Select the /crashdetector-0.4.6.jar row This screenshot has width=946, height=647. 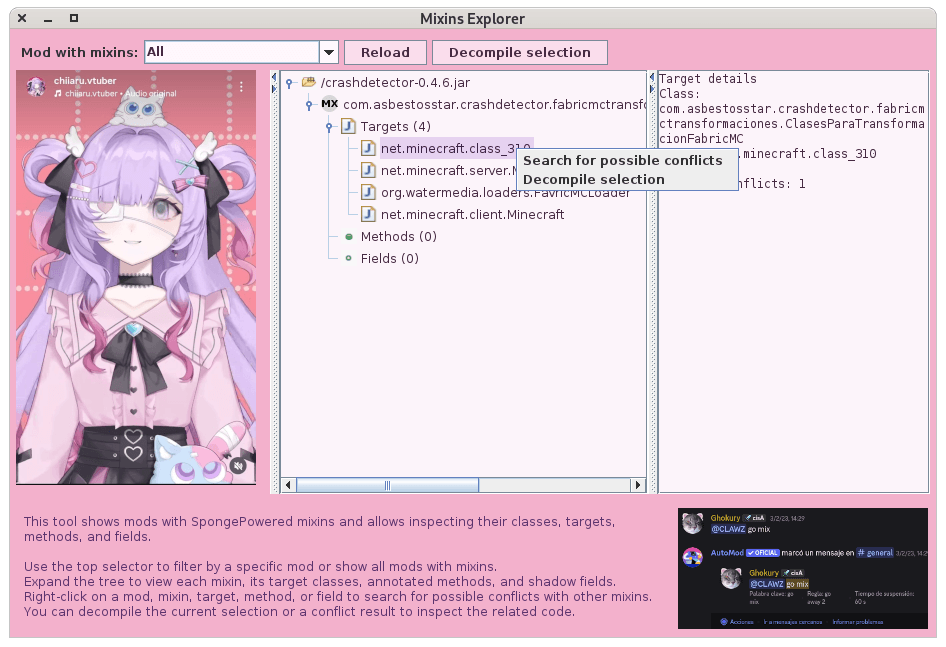tap(395, 83)
